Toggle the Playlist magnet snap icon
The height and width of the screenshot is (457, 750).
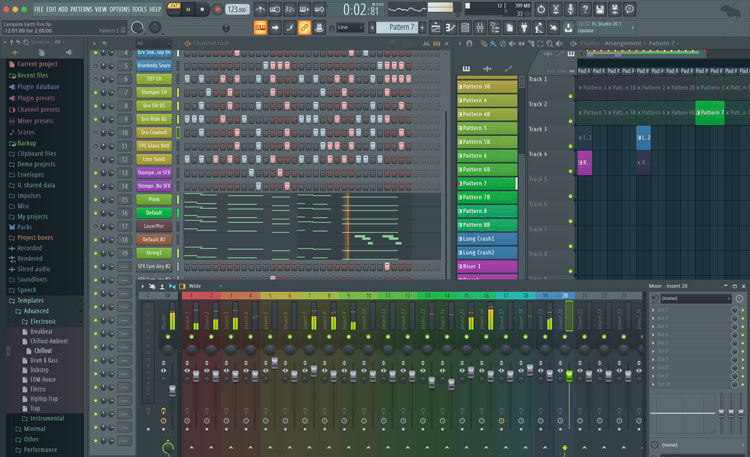point(469,44)
